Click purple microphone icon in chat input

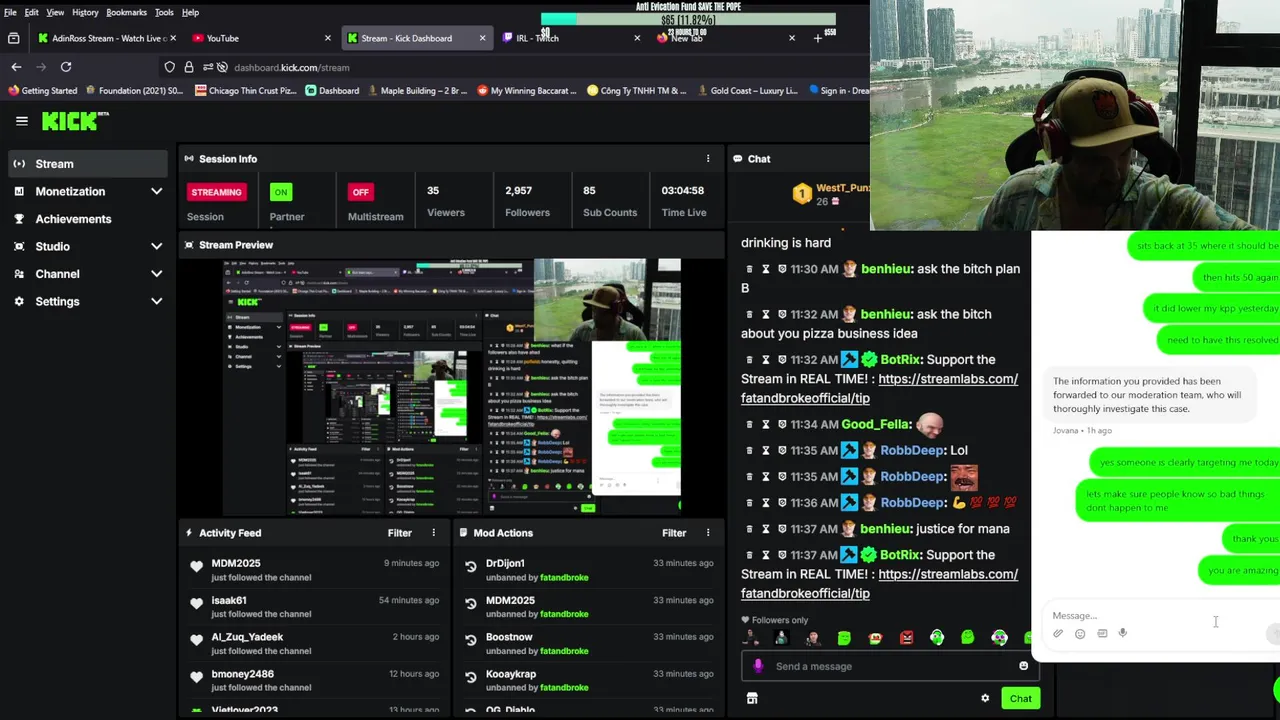click(758, 666)
